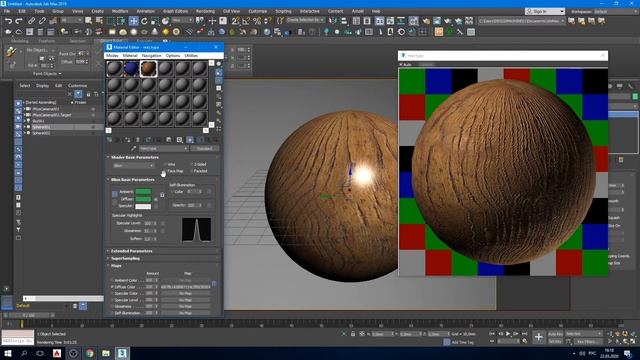Create a sphere primitive from toolbar
This screenshot has height=360, width=640.
click(x=133, y=32)
